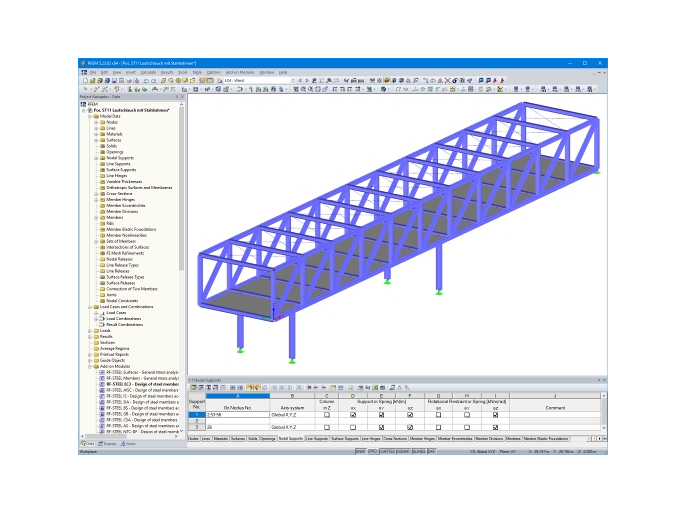
Task: Click the table vertical scrollbar
Action: point(604,412)
